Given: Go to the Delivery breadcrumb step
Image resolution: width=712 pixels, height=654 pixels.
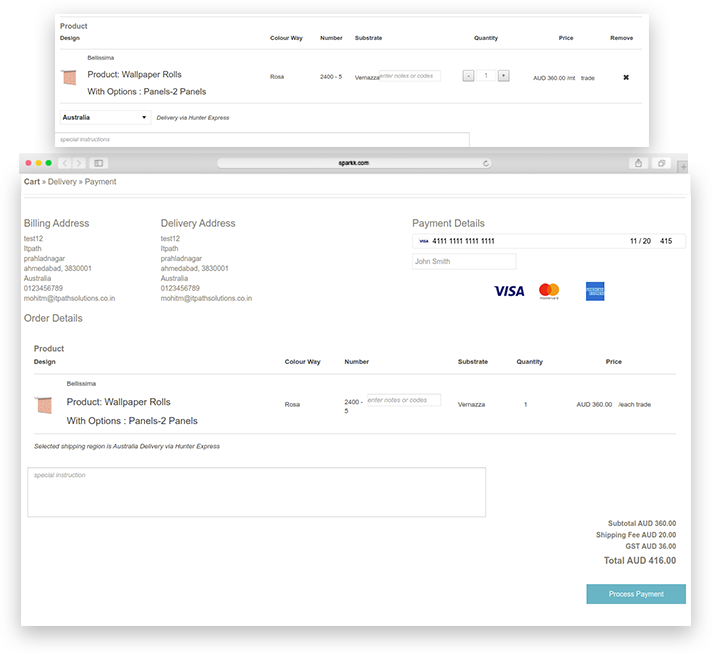Looking at the screenshot, I should pos(62,182).
